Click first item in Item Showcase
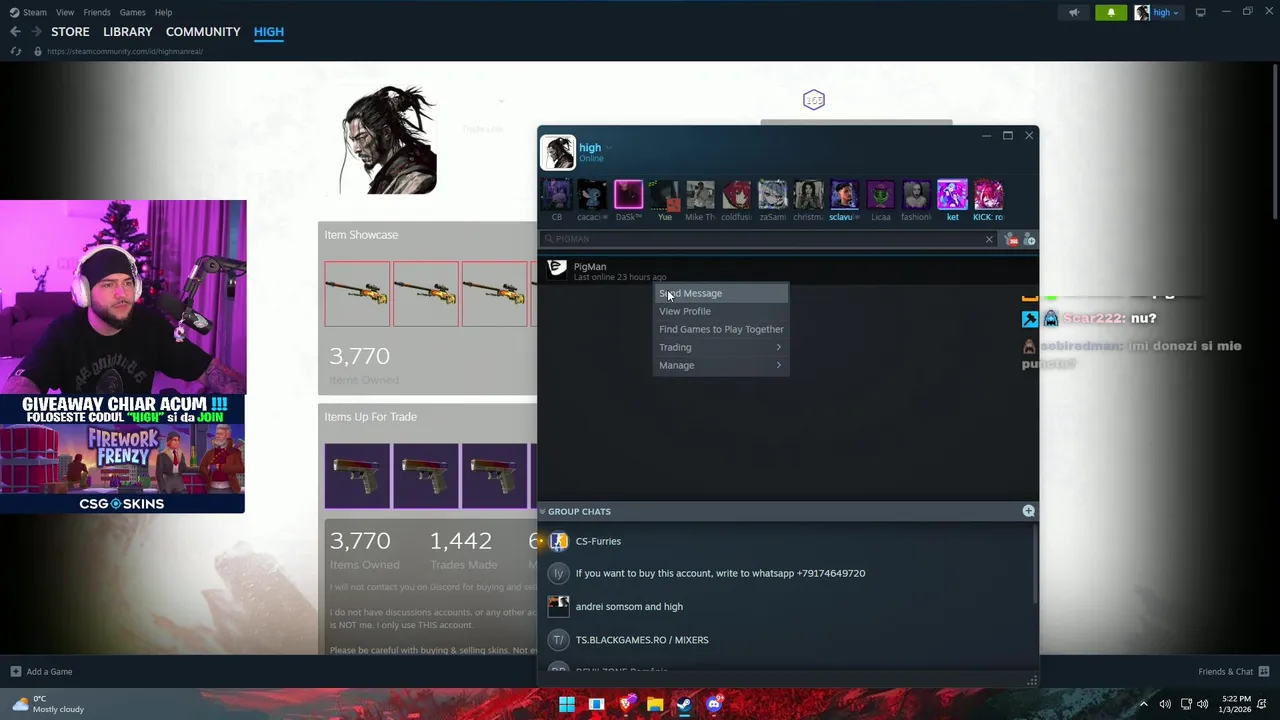This screenshot has height=720, width=1280. (x=357, y=294)
